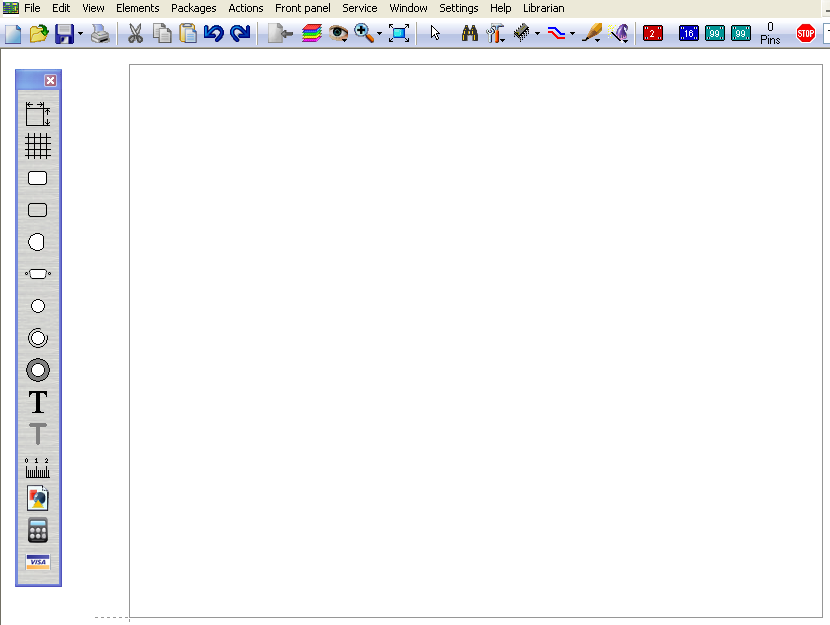Expand the zoom magnifier dropdown arrow
The width and height of the screenshot is (830, 625).
pyautogui.click(x=380, y=35)
